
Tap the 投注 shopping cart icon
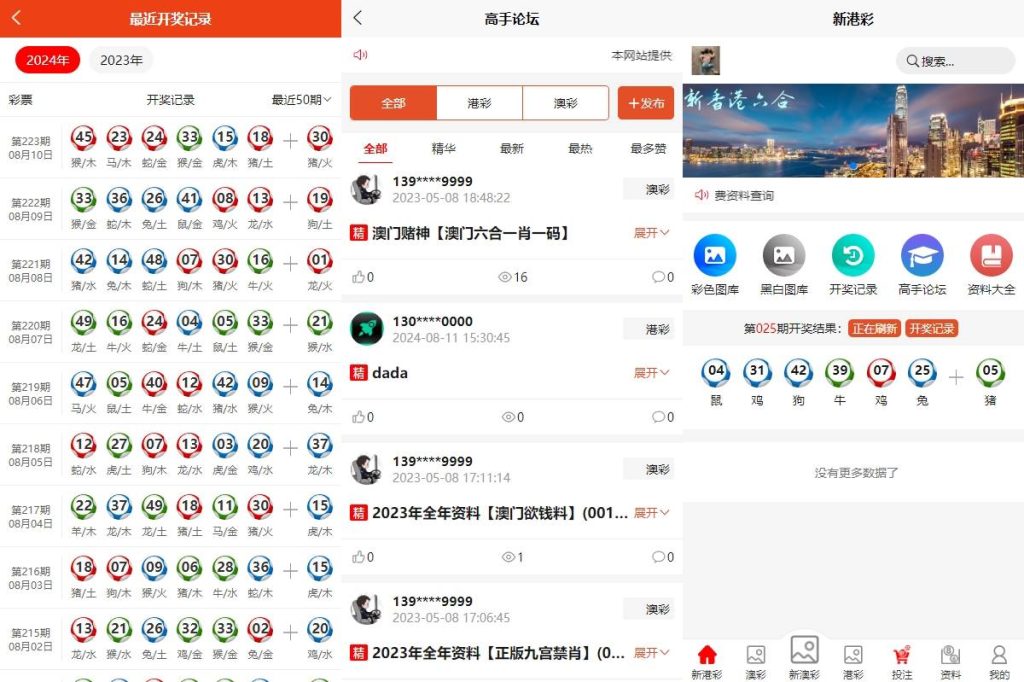pyautogui.click(x=901, y=656)
